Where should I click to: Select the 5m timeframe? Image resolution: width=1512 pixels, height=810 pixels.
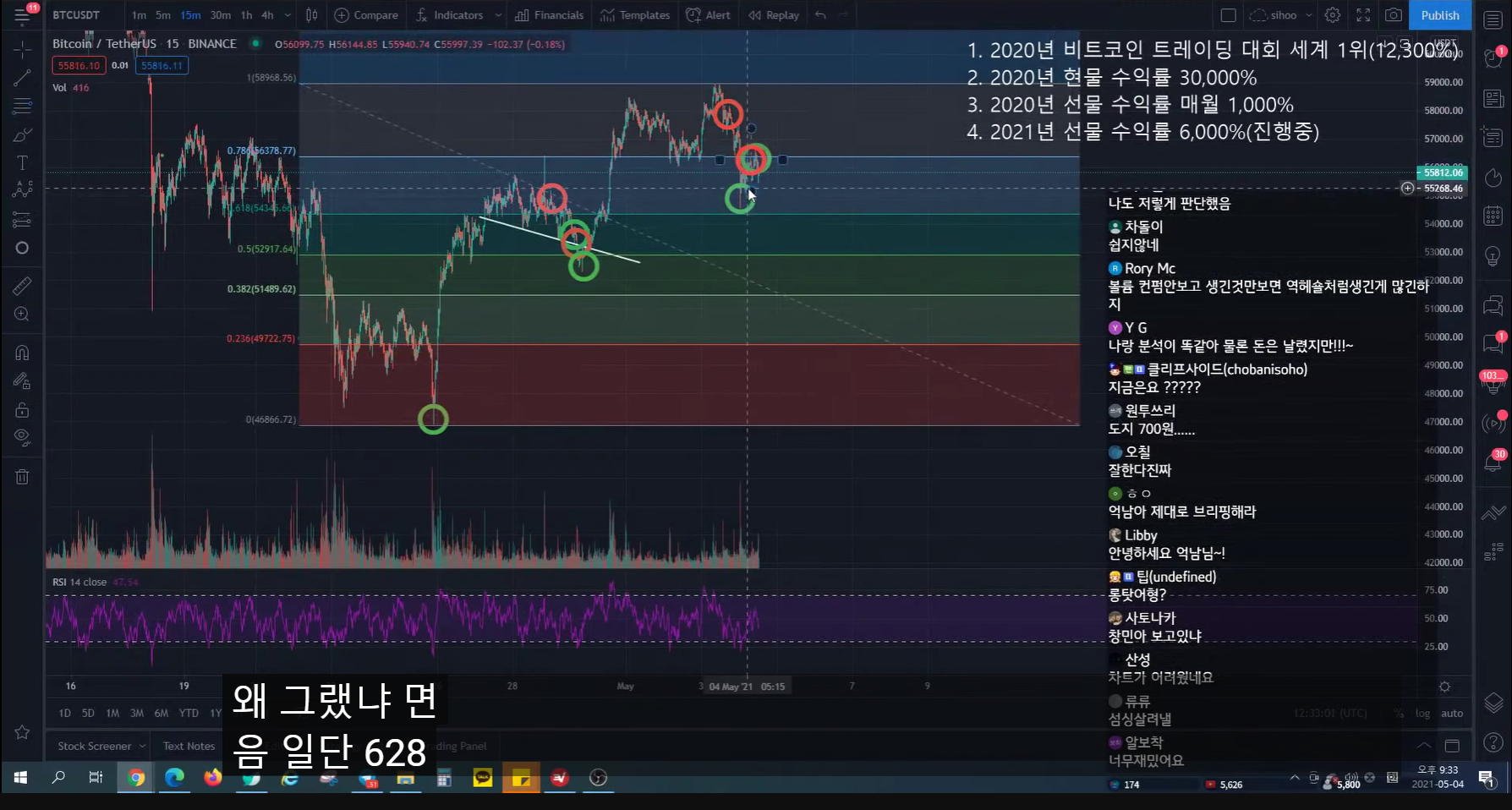163,15
